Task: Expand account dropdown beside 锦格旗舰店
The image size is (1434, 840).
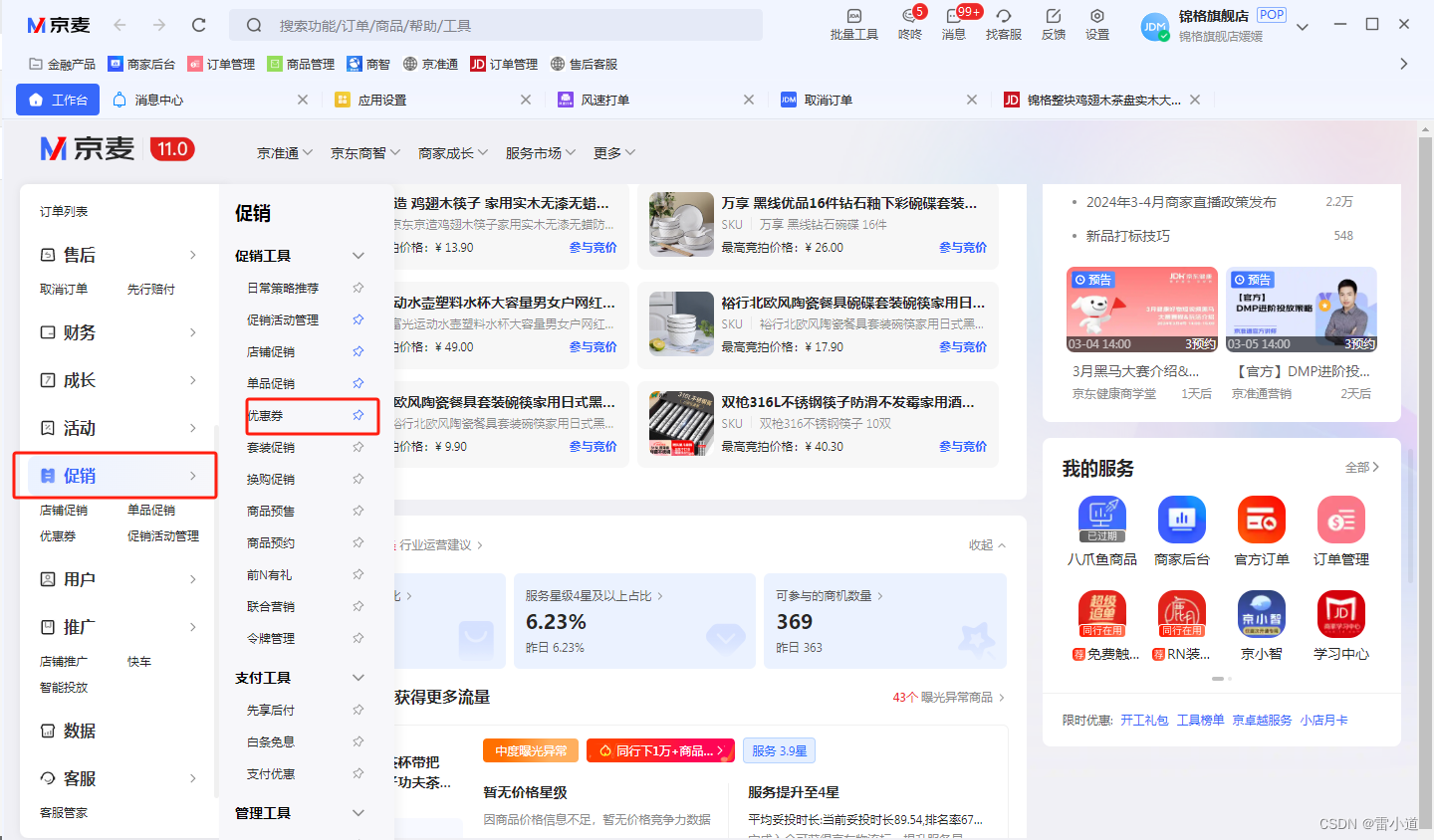Action: 1303,27
